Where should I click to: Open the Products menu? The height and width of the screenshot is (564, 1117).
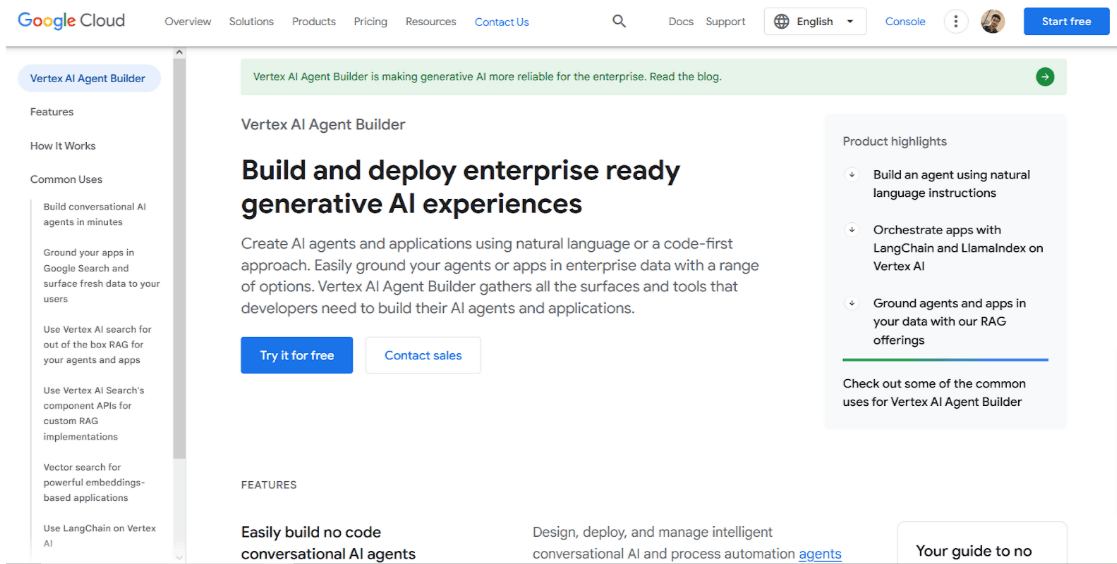pyautogui.click(x=314, y=21)
